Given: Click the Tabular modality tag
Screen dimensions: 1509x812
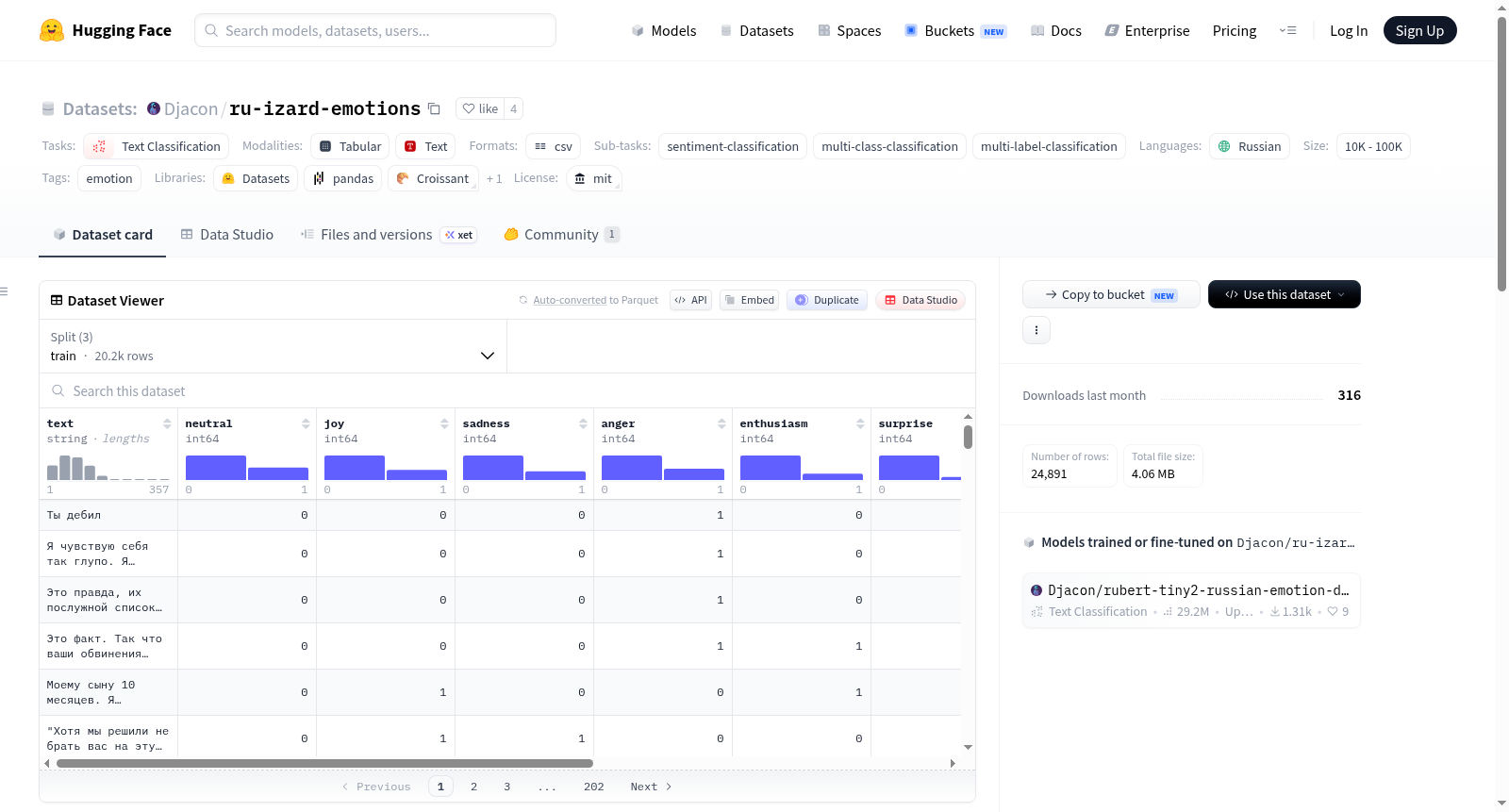Looking at the screenshot, I should (350, 146).
